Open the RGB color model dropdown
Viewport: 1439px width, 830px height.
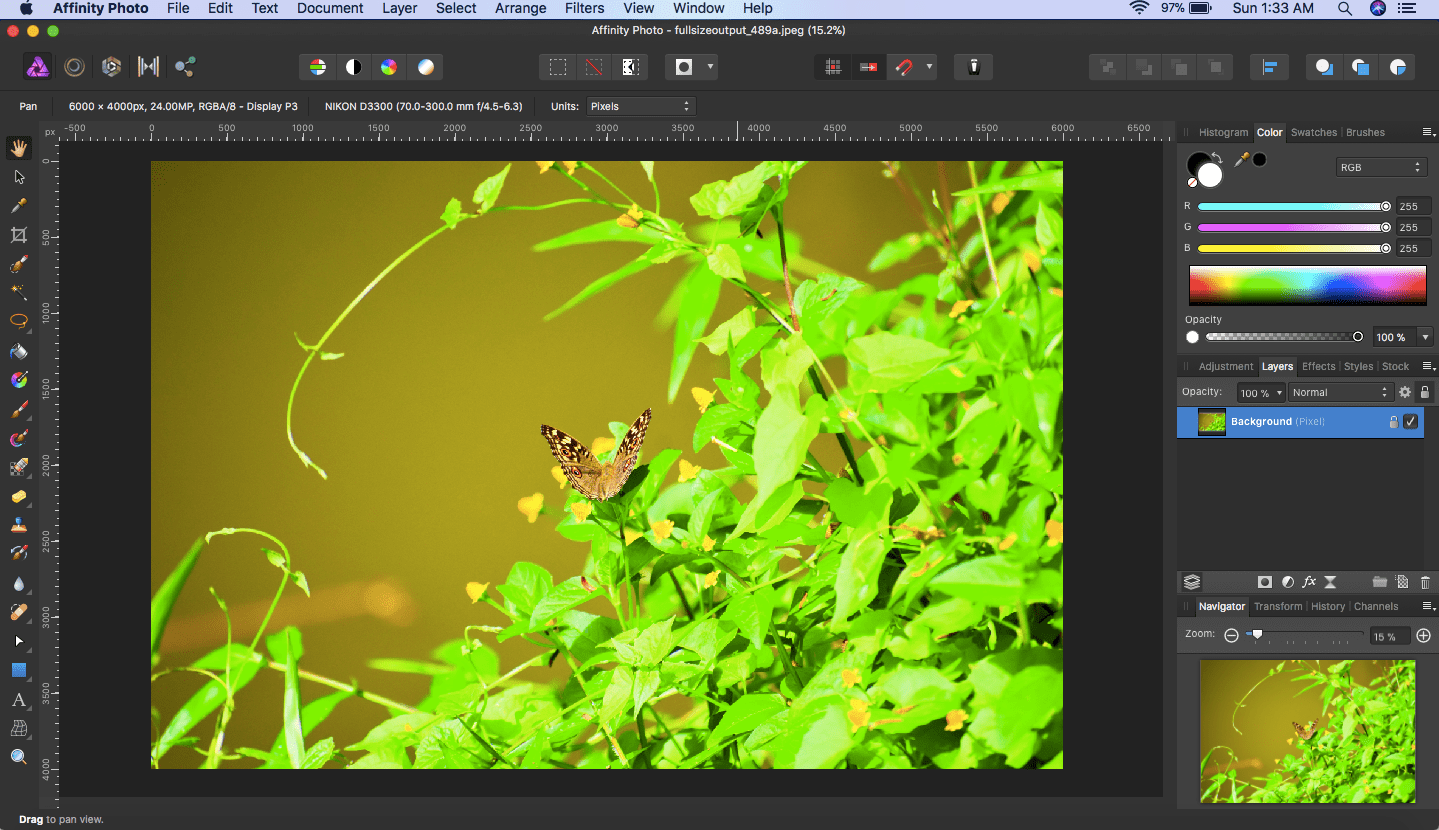(x=1380, y=167)
